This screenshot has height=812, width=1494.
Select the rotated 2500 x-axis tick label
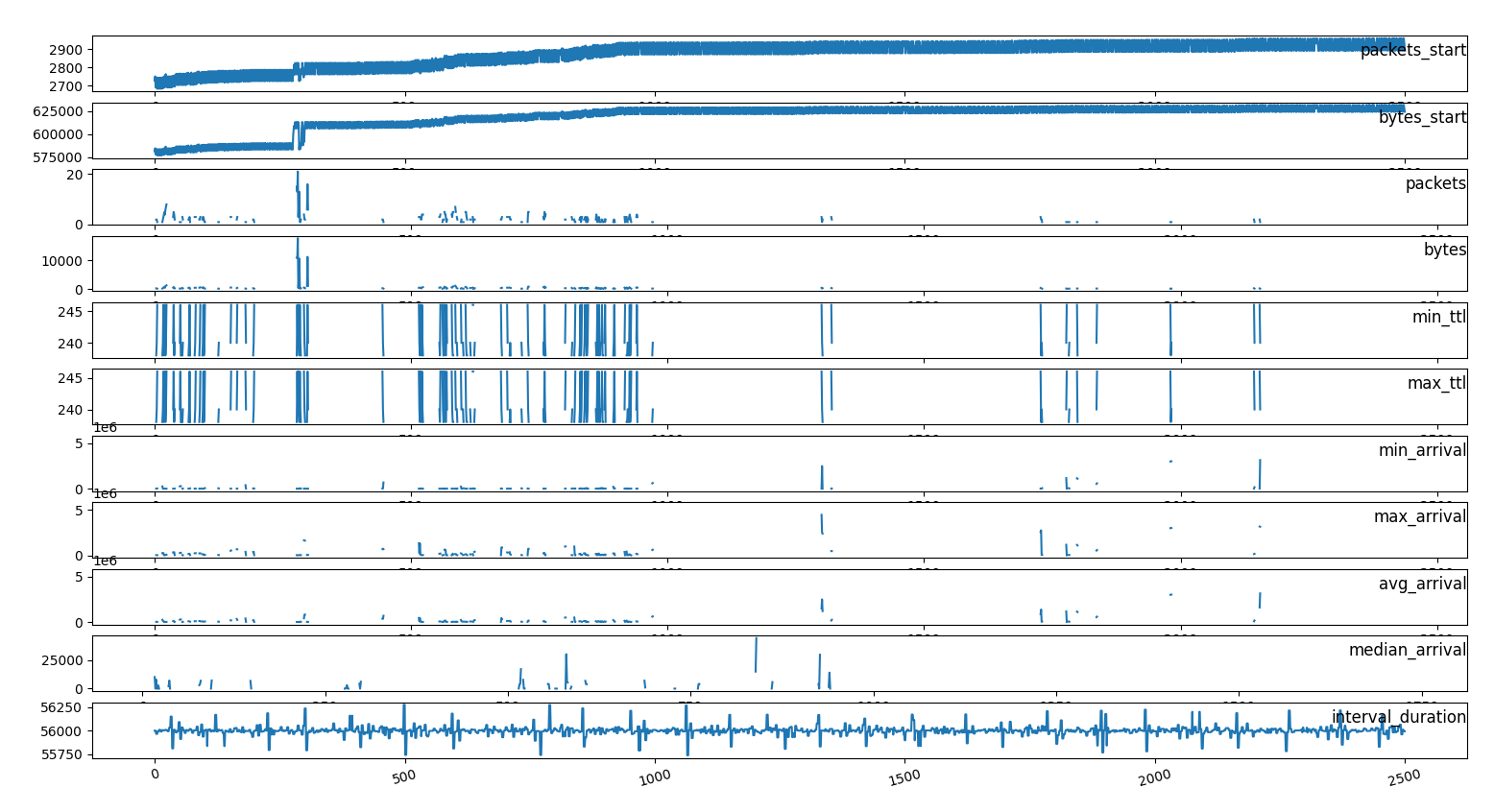pyautogui.click(x=1405, y=776)
